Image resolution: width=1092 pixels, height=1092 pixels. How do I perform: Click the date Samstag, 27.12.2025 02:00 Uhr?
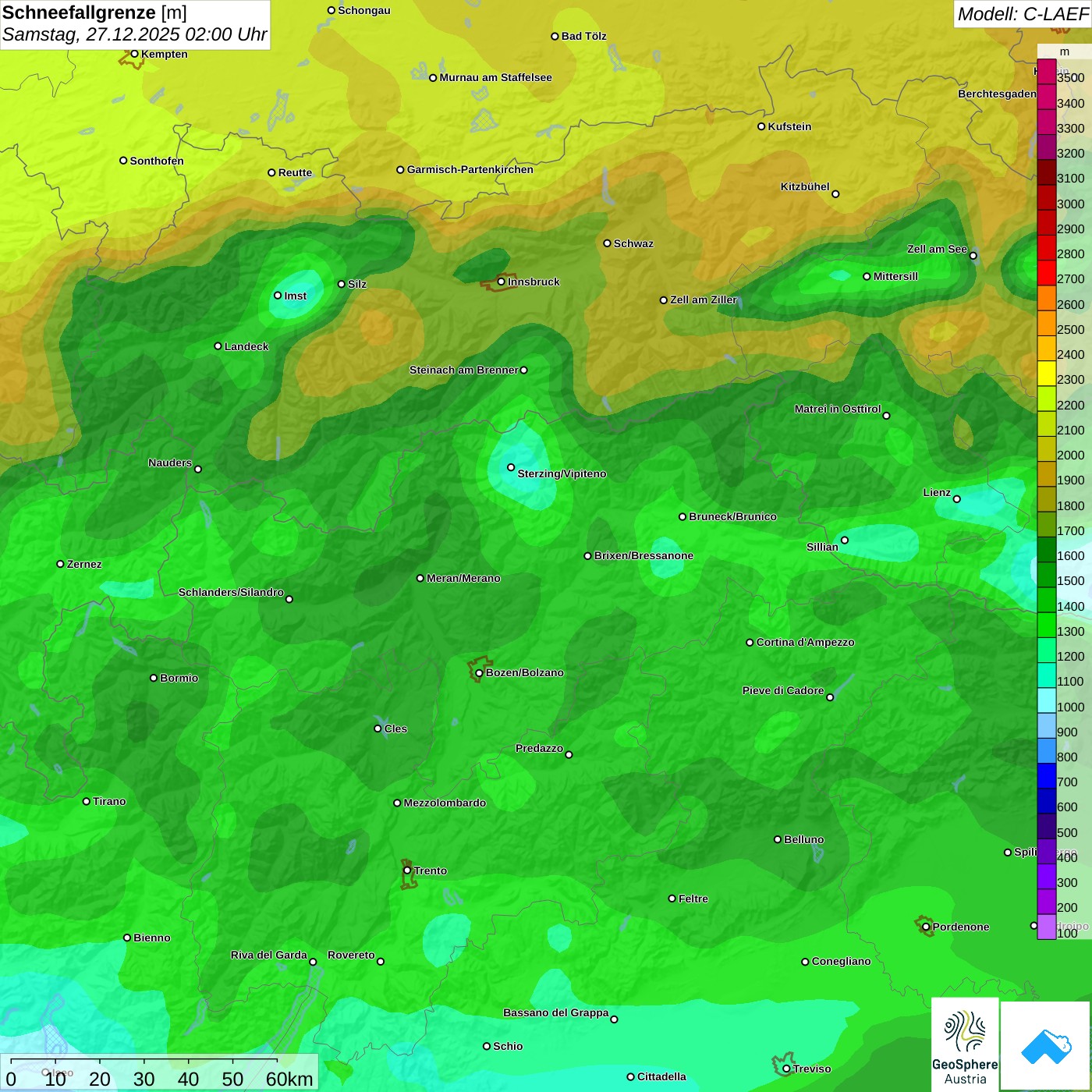pyautogui.click(x=134, y=34)
